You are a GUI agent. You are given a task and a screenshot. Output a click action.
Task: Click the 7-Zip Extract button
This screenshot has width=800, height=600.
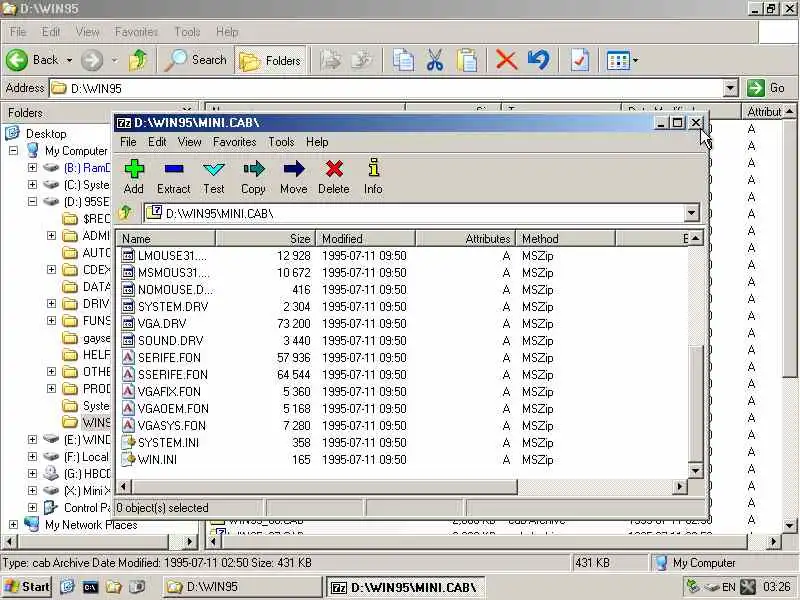(x=173, y=177)
